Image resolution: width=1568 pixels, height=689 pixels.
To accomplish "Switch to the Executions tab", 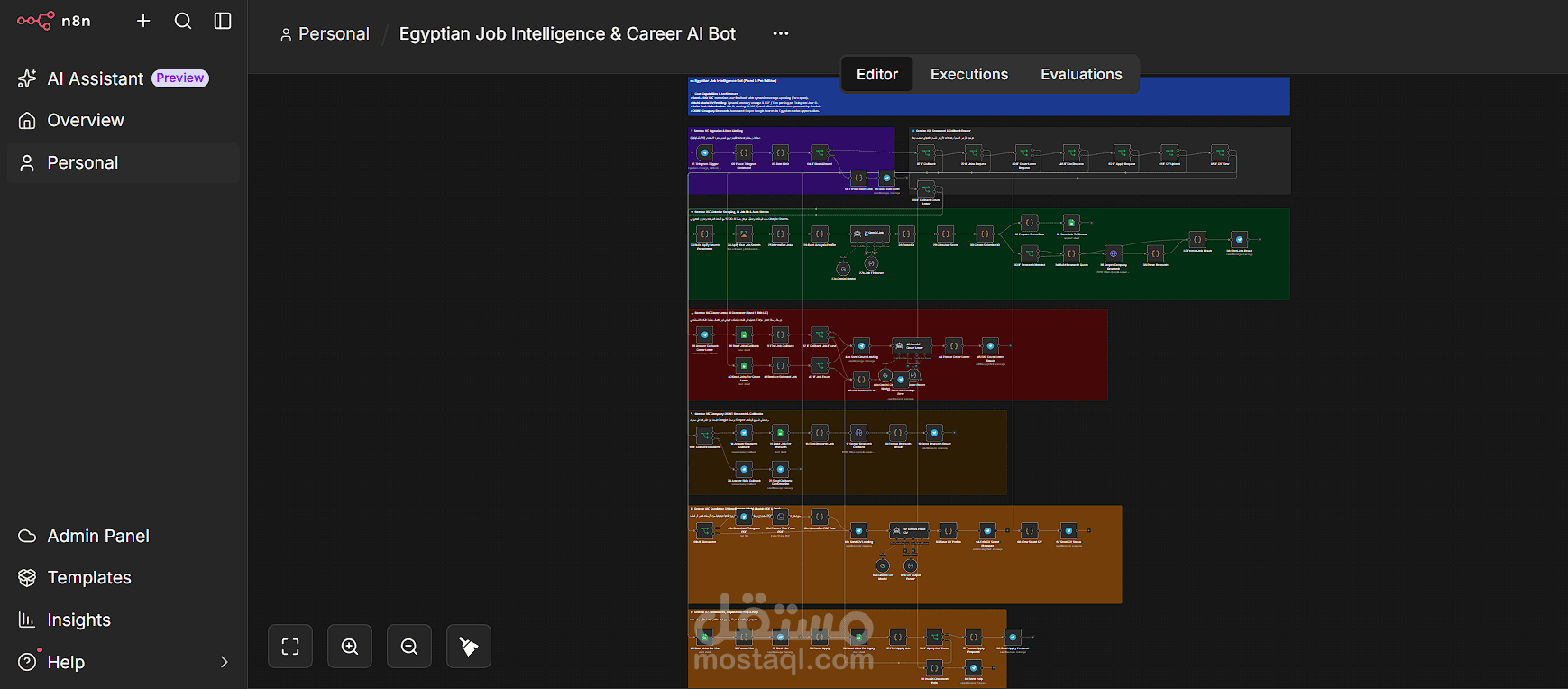I will pos(969,74).
